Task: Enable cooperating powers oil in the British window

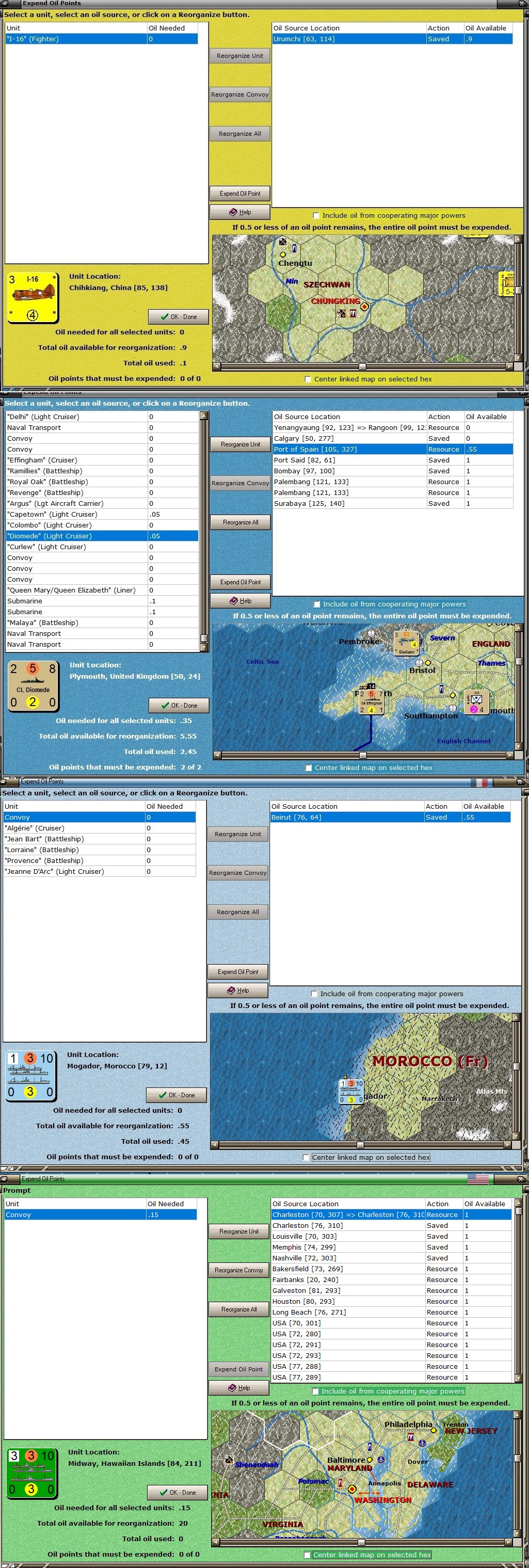Action: point(316,604)
